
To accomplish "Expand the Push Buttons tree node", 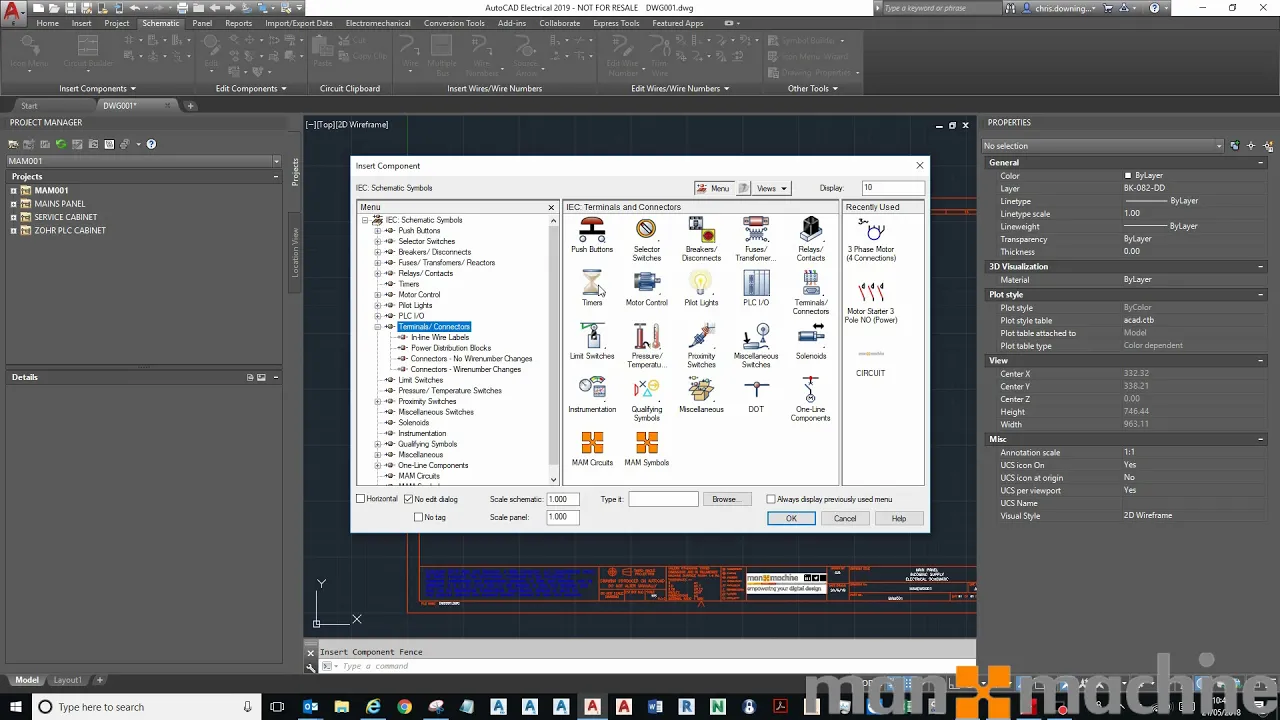I will [x=378, y=231].
